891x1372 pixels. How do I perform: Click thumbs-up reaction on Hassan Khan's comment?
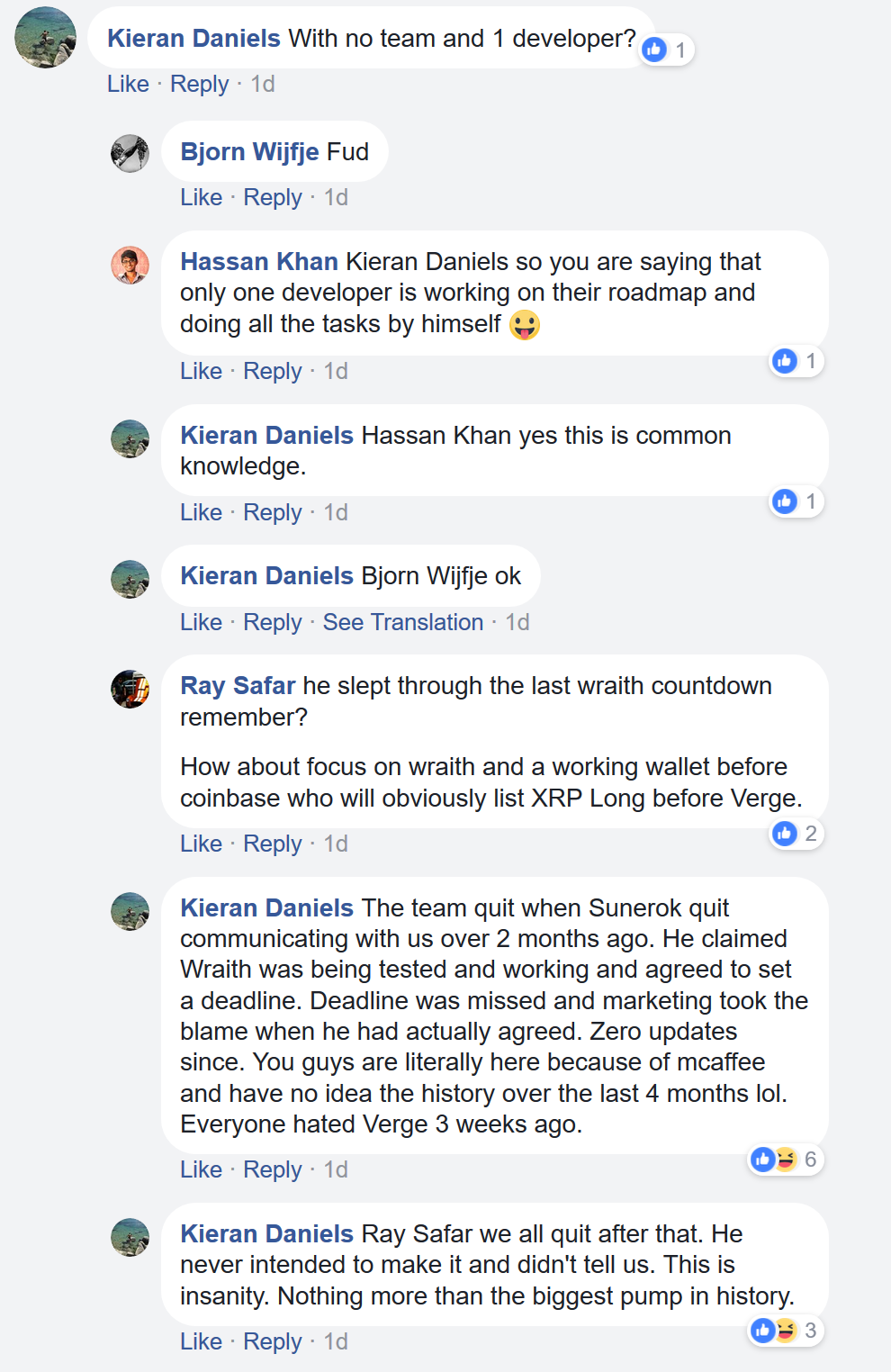pos(785,361)
